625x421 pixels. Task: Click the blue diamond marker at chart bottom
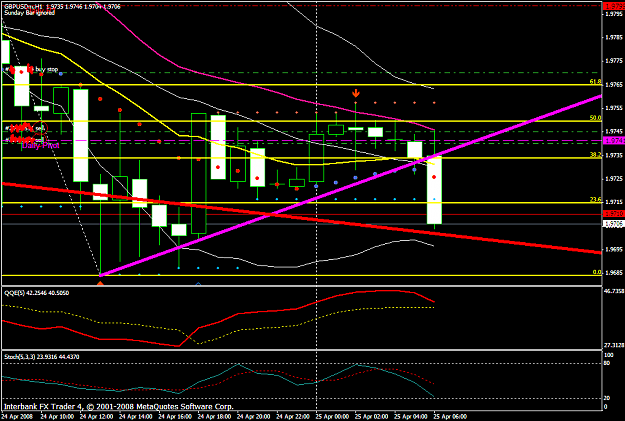tap(199, 284)
